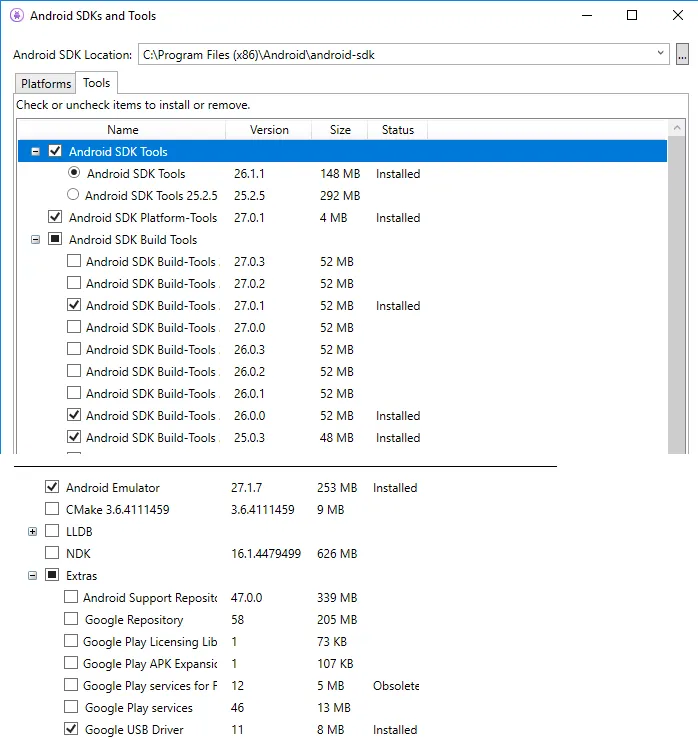The image size is (698, 739).
Task: Click the 339 MB size value
Action: (337, 598)
